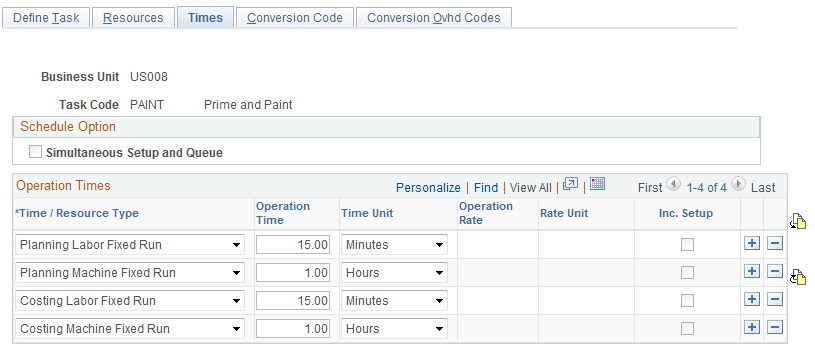
Task: Click the lower copy-times page icon
Action: click(797, 277)
